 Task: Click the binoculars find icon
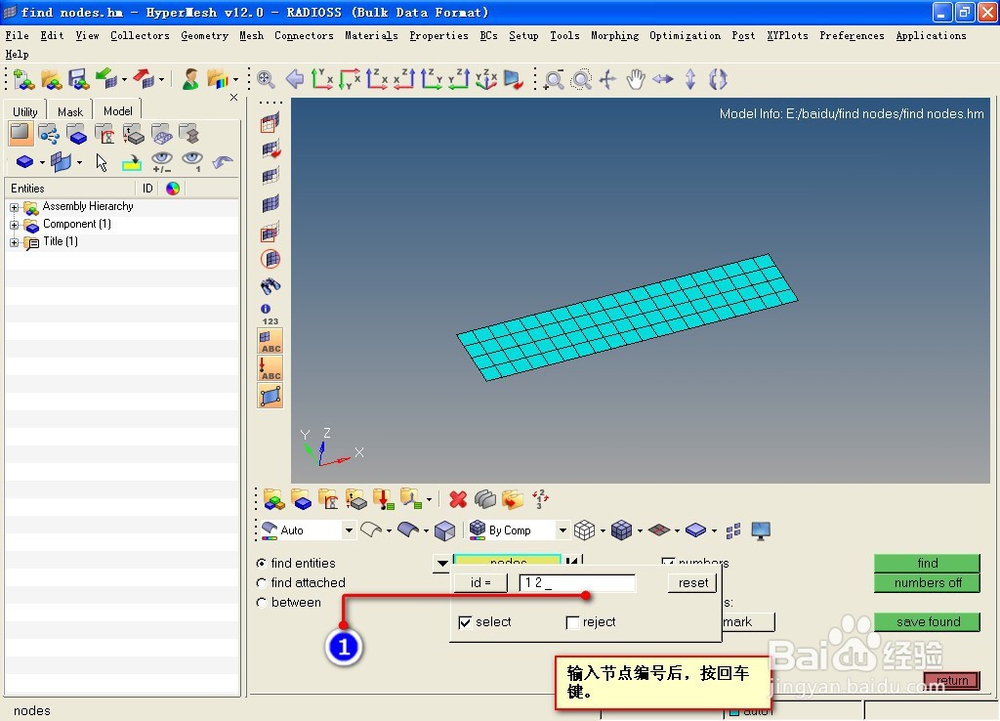[270, 286]
